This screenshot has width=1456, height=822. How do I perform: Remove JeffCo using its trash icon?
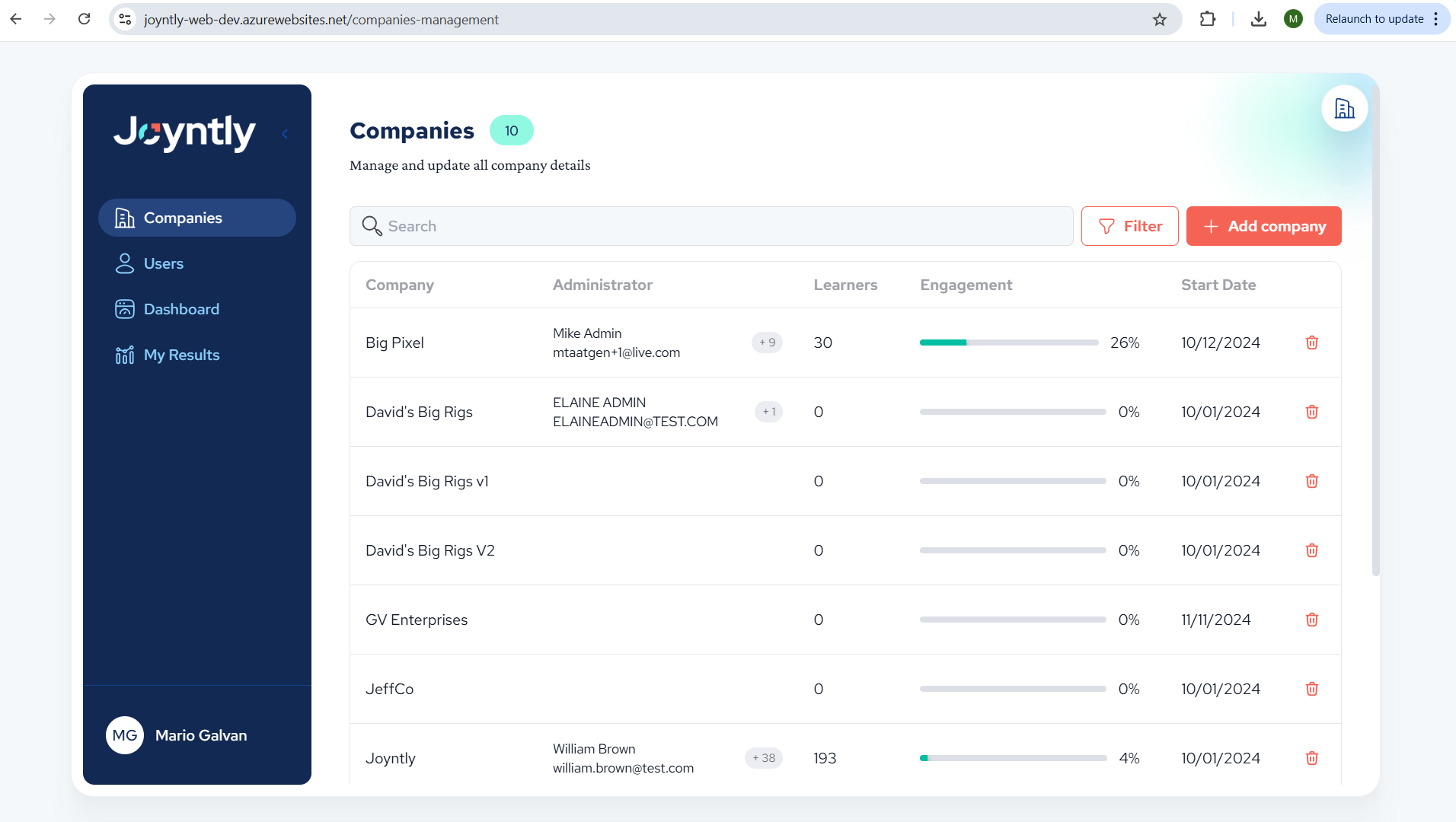pyautogui.click(x=1311, y=689)
